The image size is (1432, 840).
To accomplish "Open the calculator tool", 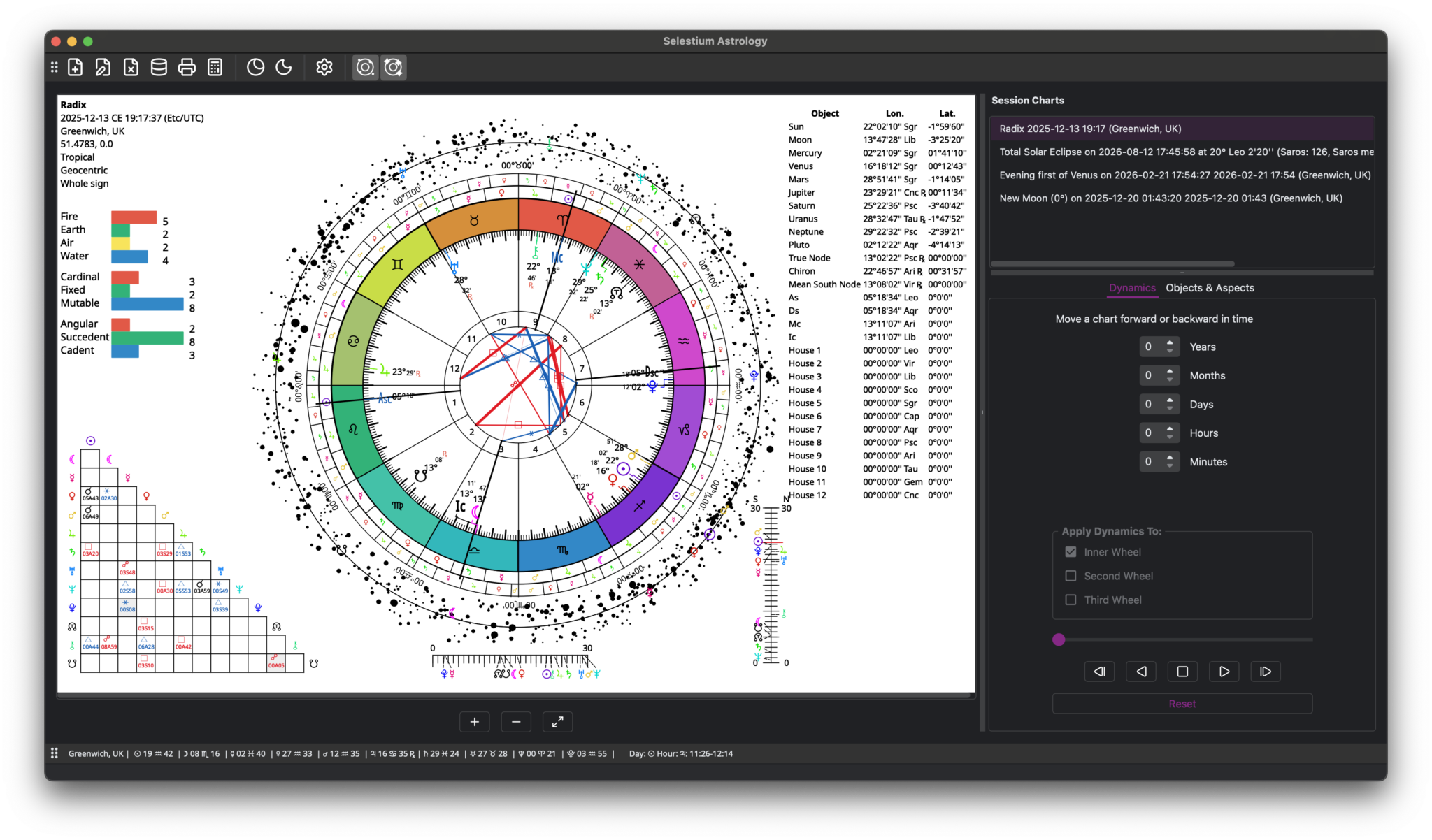I will [x=215, y=67].
